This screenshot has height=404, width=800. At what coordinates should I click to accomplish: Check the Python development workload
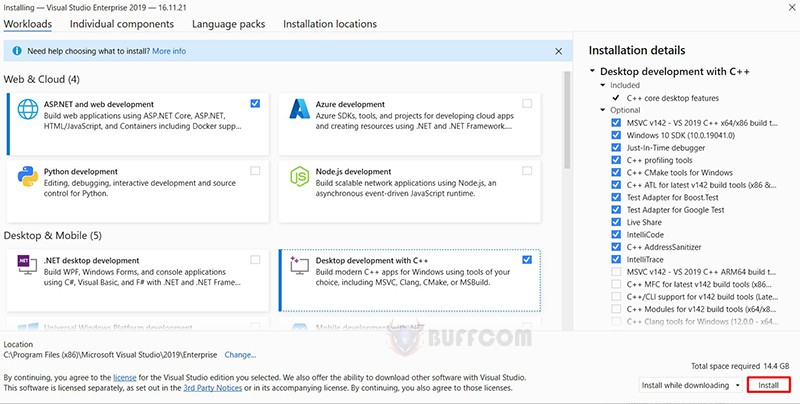255,171
